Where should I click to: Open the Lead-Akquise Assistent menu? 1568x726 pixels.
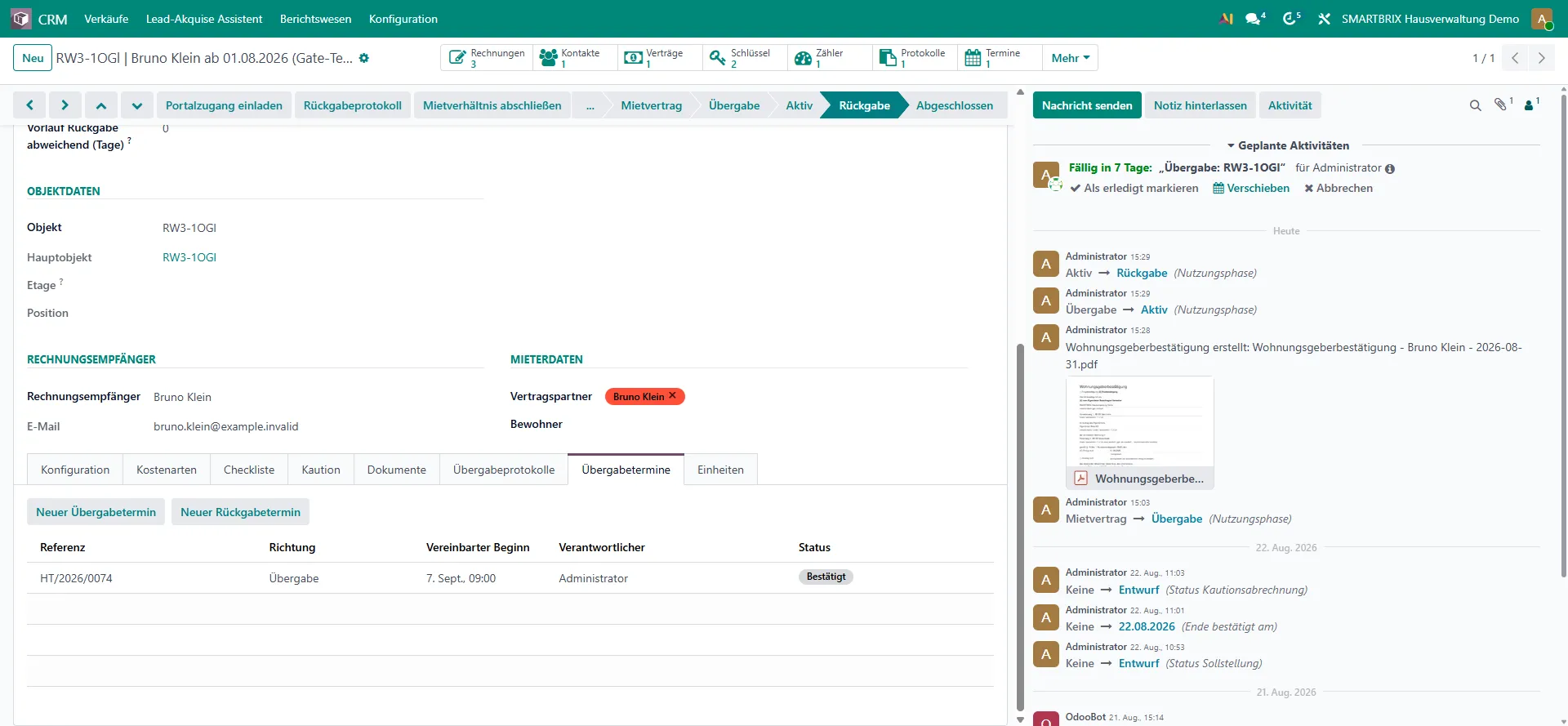[x=204, y=19]
